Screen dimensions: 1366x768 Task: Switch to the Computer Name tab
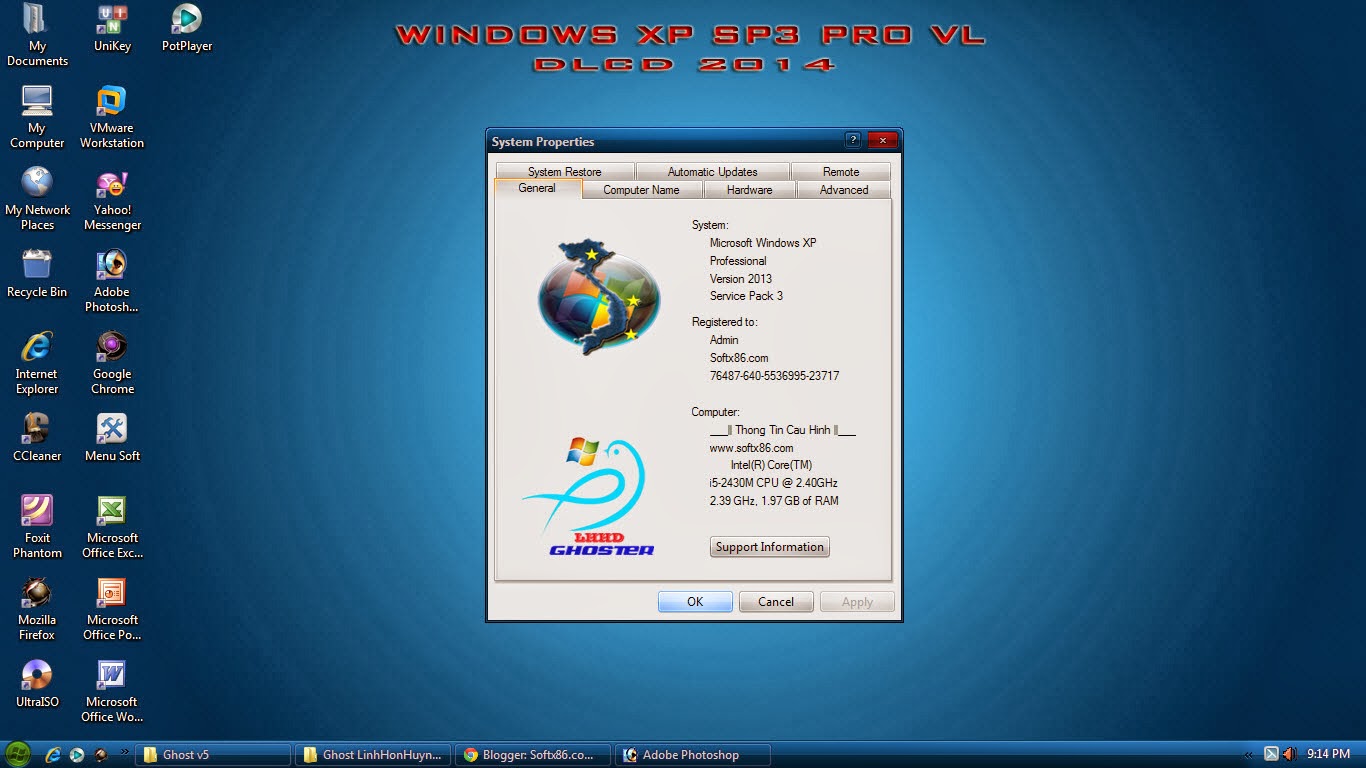[641, 189]
